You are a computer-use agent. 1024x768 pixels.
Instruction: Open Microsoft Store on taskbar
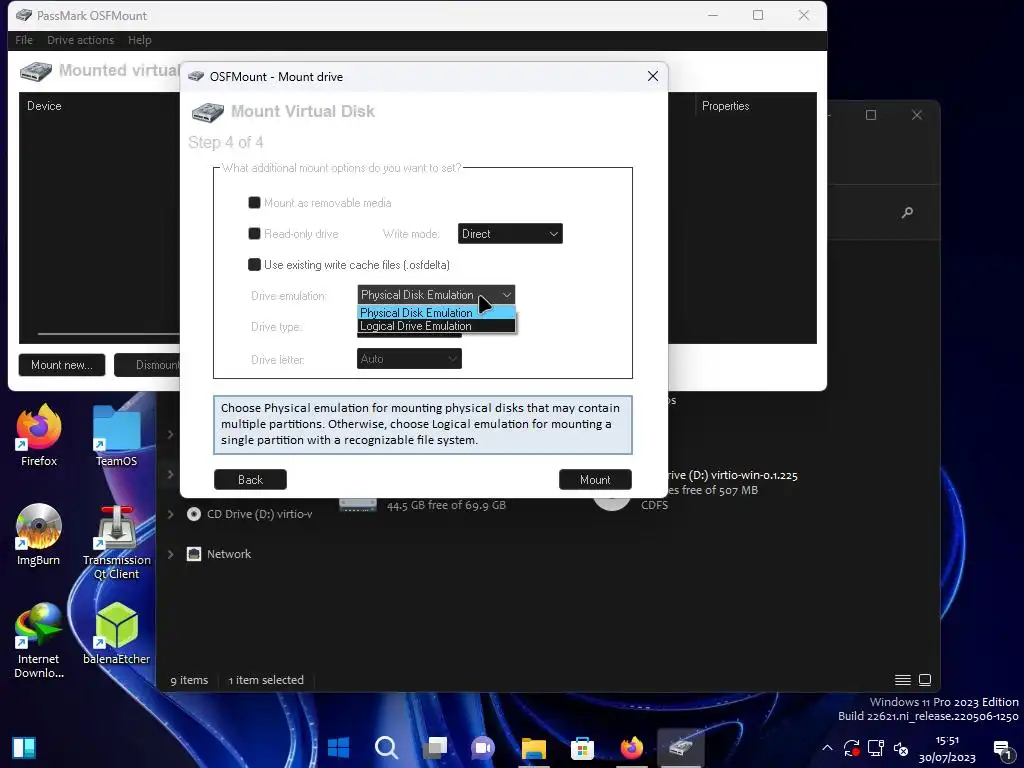pyautogui.click(x=582, y=747)
